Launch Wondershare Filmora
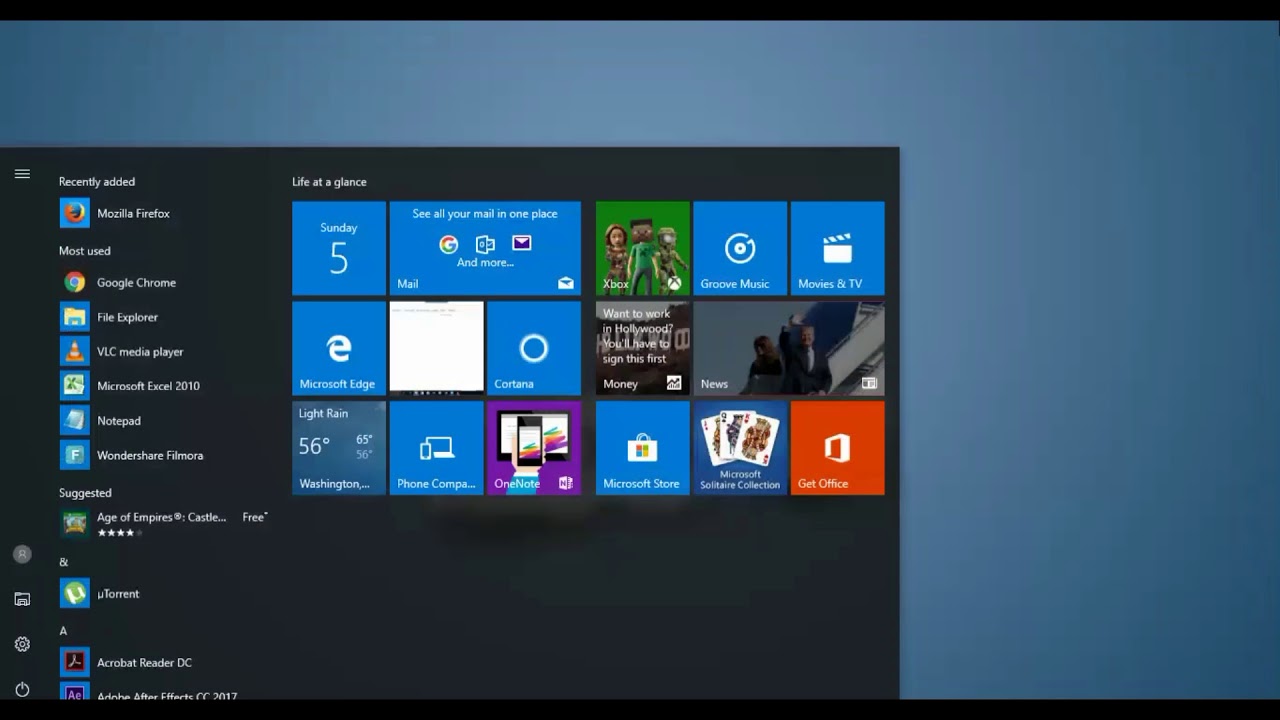 pos(165,455)
